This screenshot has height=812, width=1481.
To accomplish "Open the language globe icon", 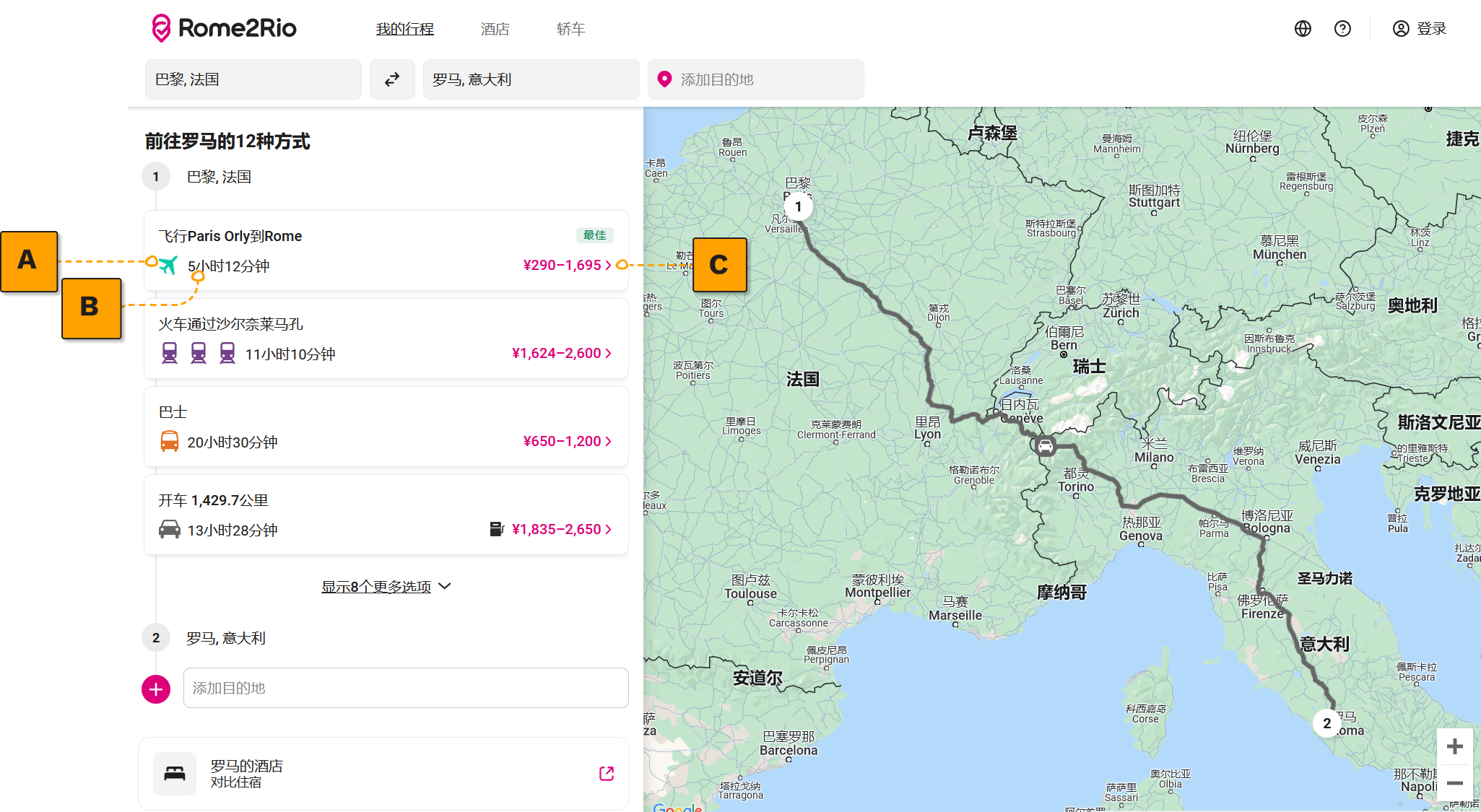I will (x=1303, y=29).
